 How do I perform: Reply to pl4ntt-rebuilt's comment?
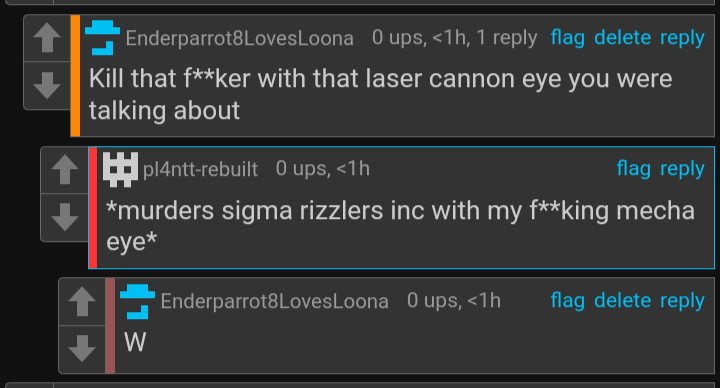coord(682,169)
